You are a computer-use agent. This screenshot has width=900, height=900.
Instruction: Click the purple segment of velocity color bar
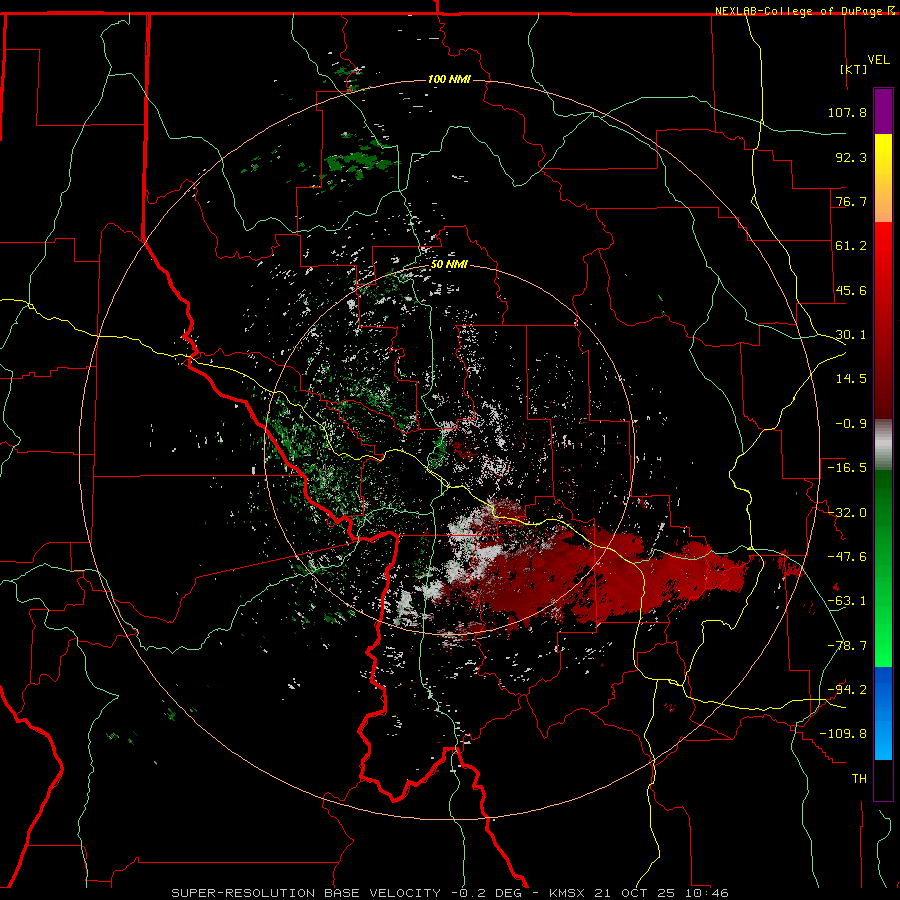click(883, 111)
